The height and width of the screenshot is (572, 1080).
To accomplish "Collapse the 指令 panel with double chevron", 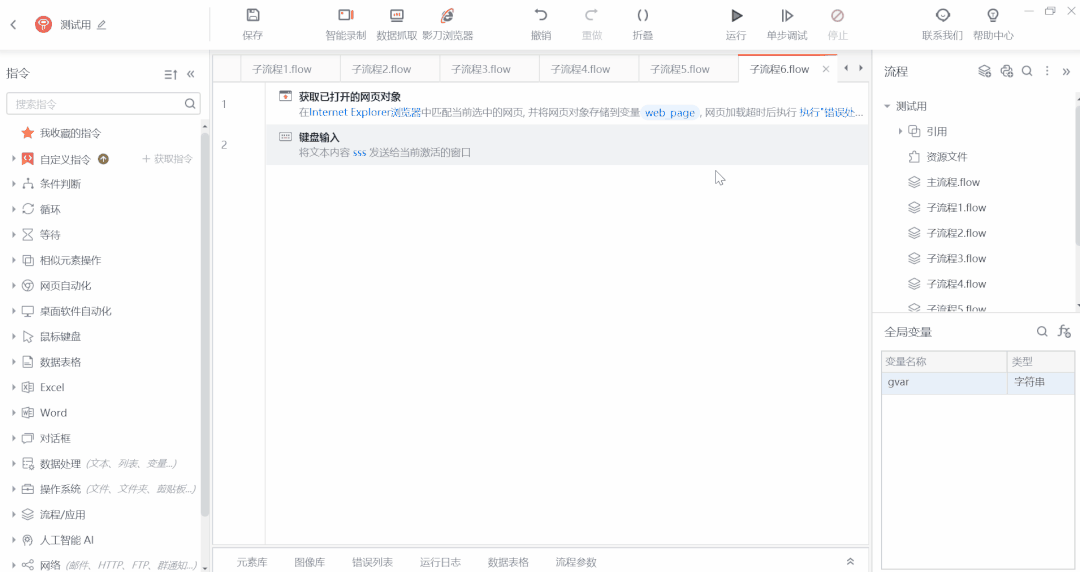I will pyautogui.click(x=191, y=74).
